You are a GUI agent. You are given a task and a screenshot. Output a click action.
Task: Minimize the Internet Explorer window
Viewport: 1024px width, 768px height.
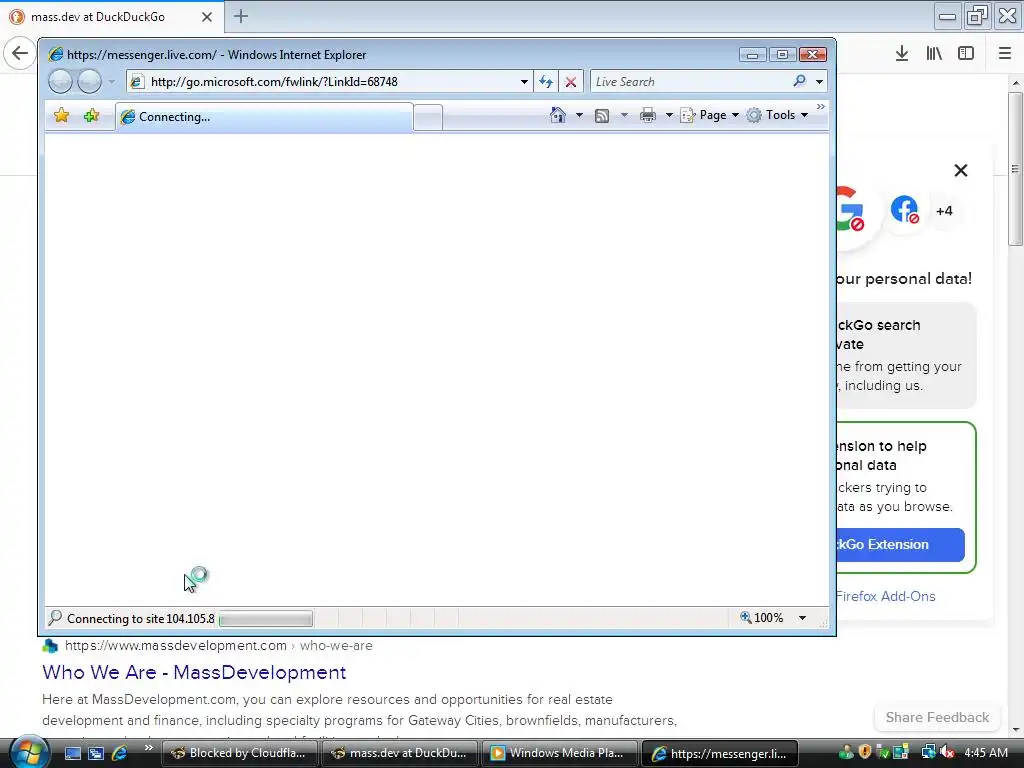tap(752, 55)
